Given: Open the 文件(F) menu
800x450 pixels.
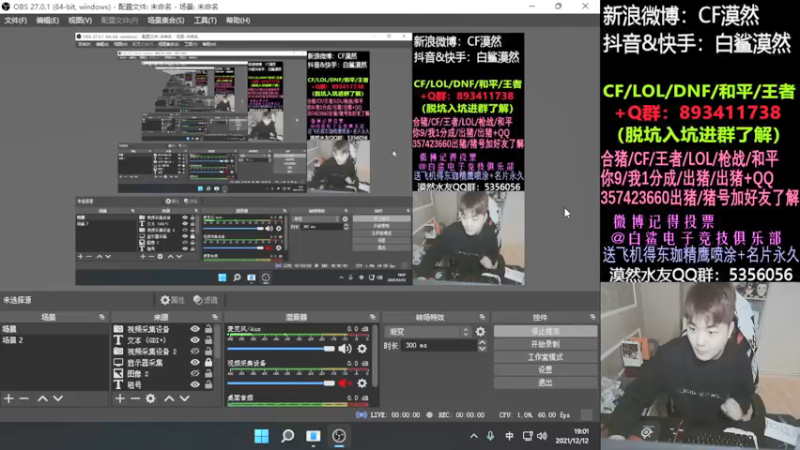Looking at the screenshot, I should tap(15, 20).
